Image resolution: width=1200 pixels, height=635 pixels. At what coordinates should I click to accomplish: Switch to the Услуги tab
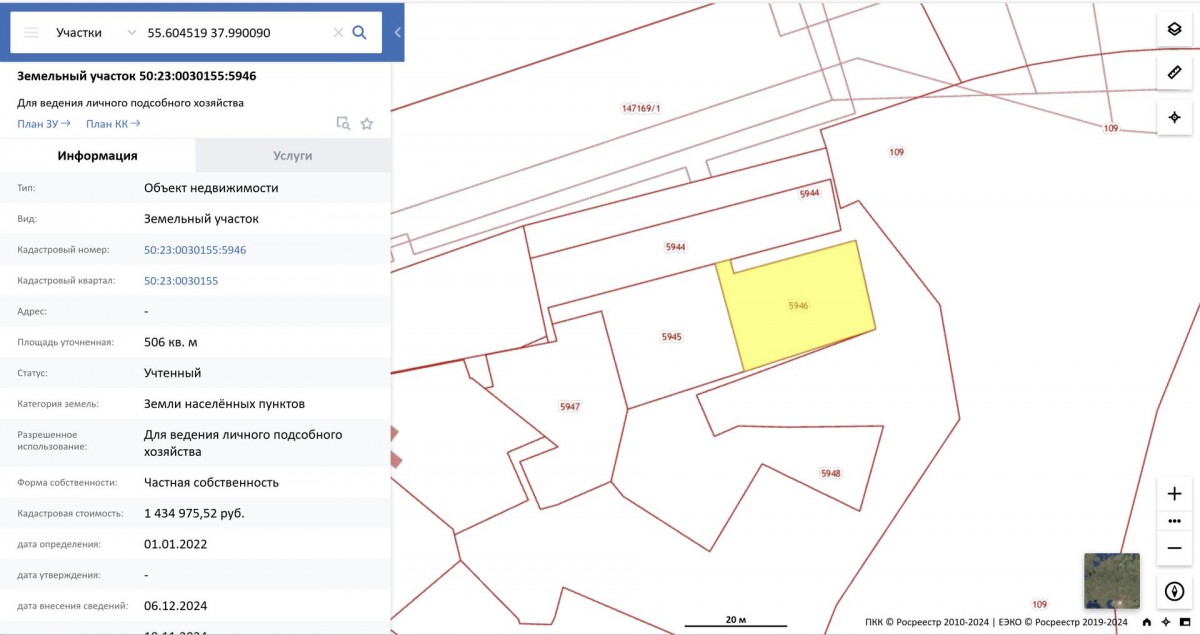pos(293,156)
